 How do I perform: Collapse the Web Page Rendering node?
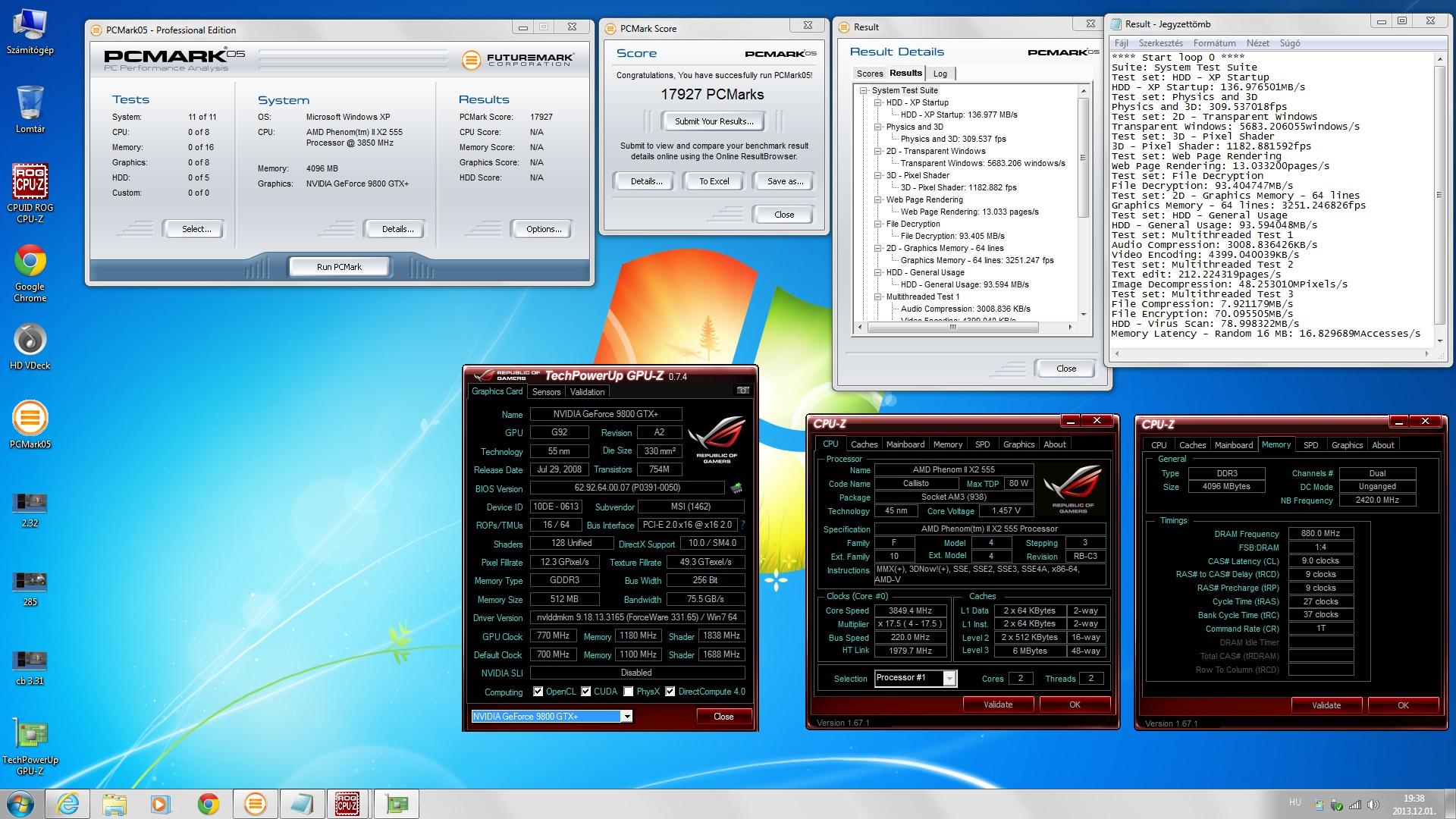[877, 199]
